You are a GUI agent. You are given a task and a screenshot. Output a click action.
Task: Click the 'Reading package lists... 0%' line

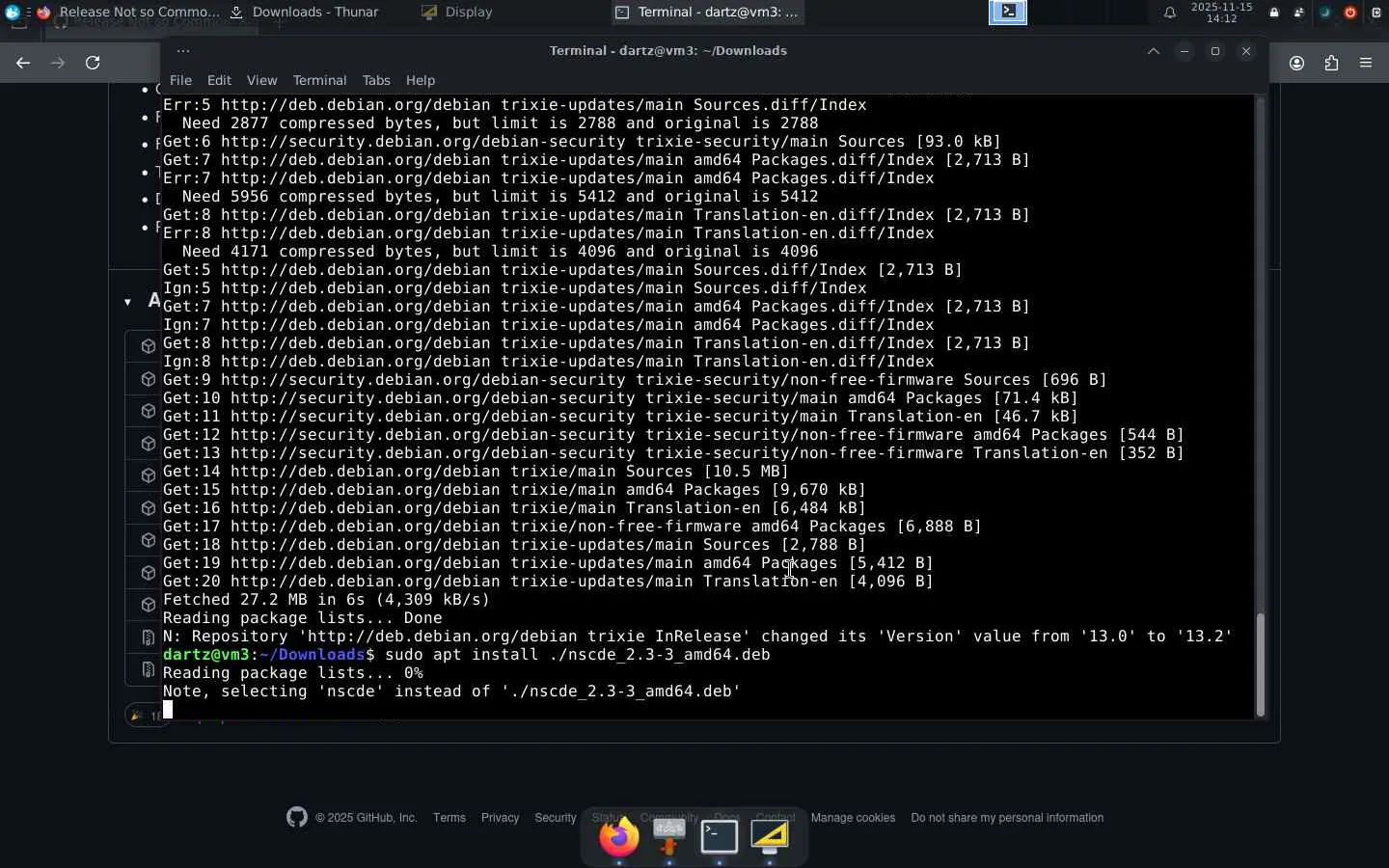pos(293,673)
